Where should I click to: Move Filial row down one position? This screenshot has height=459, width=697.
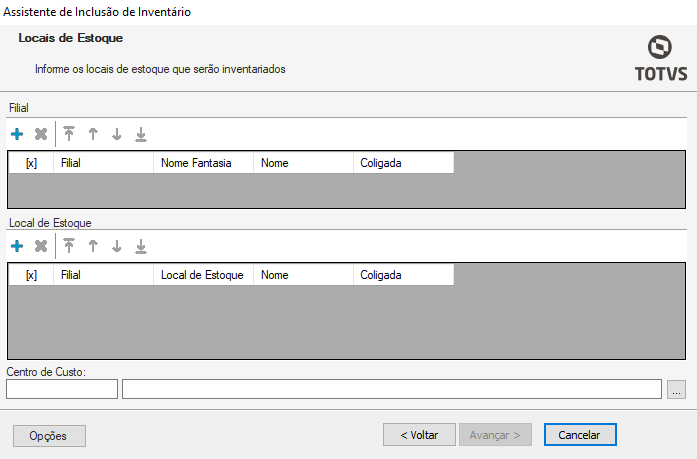coord(117,134)
